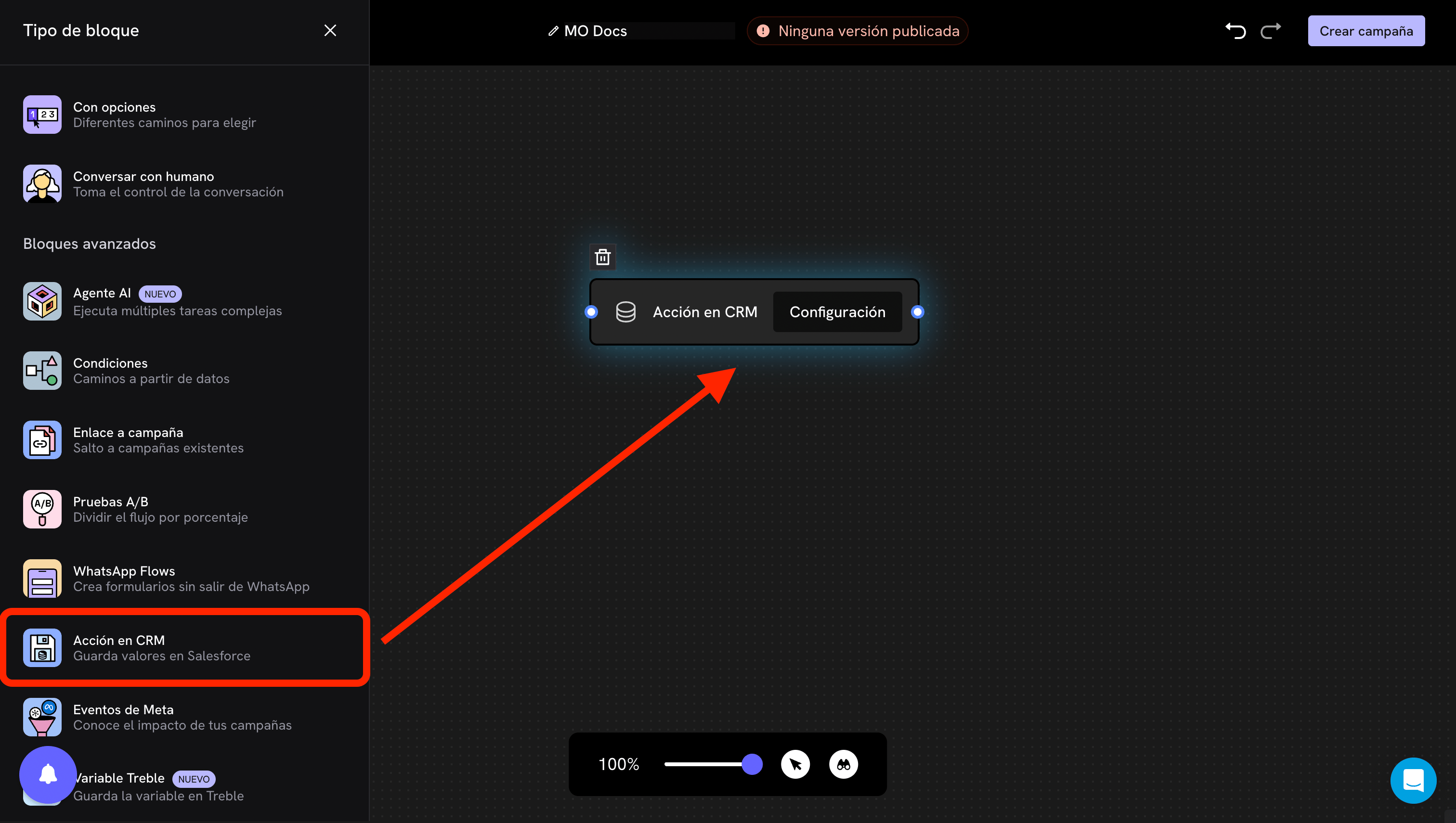Adjust the zoom slider handle
The width and height of the screenshot is (1456, 823).
[752, 765]
